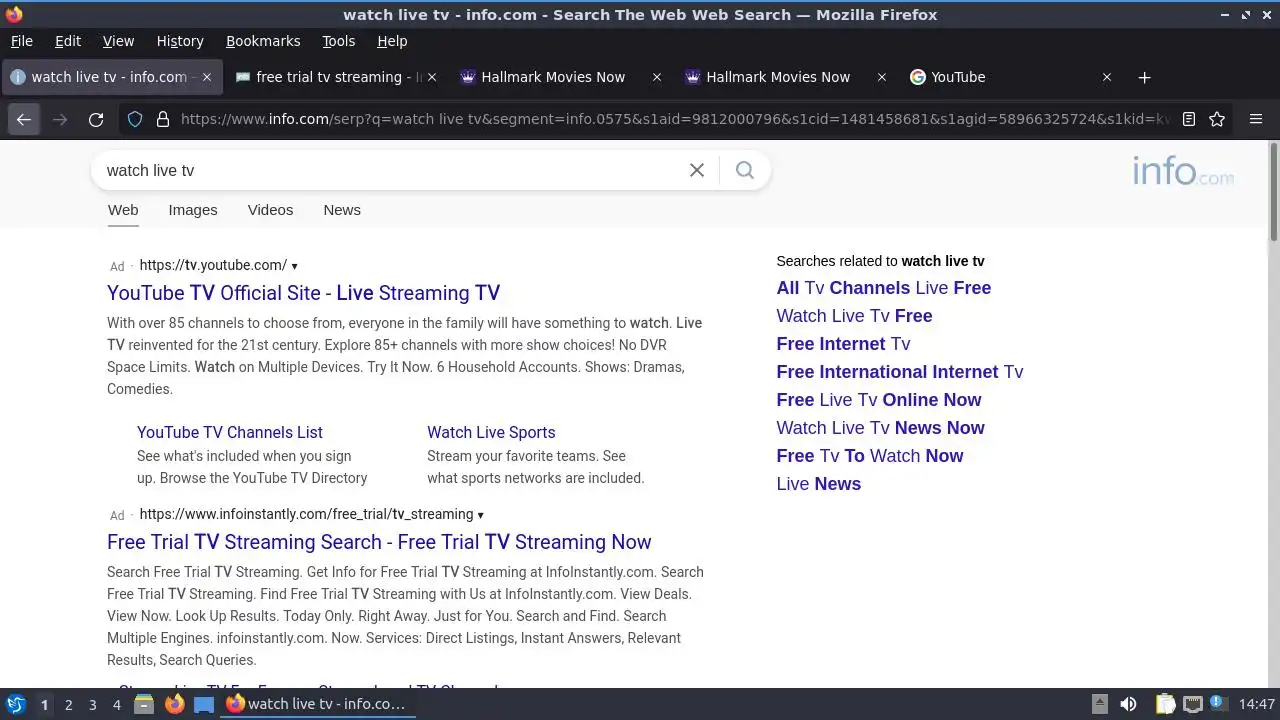Viewport: 1280px width, 720px height.
Task: Open the removable media tray icon
Action: (x=1099, y=704)
